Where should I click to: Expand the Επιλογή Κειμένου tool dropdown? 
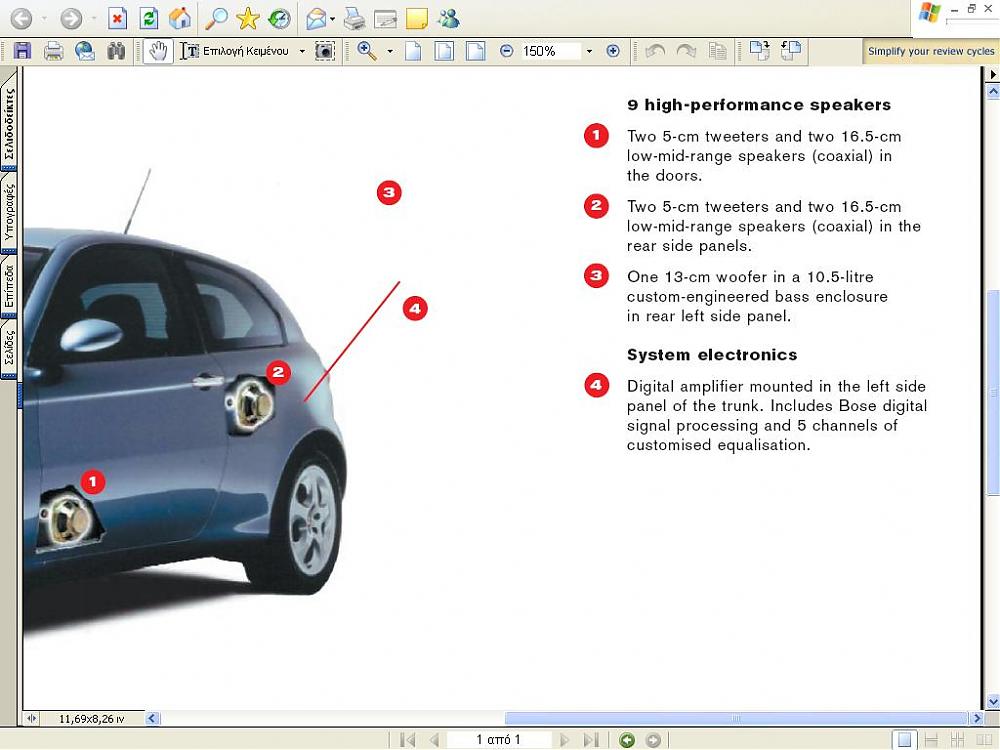(302, 51)
